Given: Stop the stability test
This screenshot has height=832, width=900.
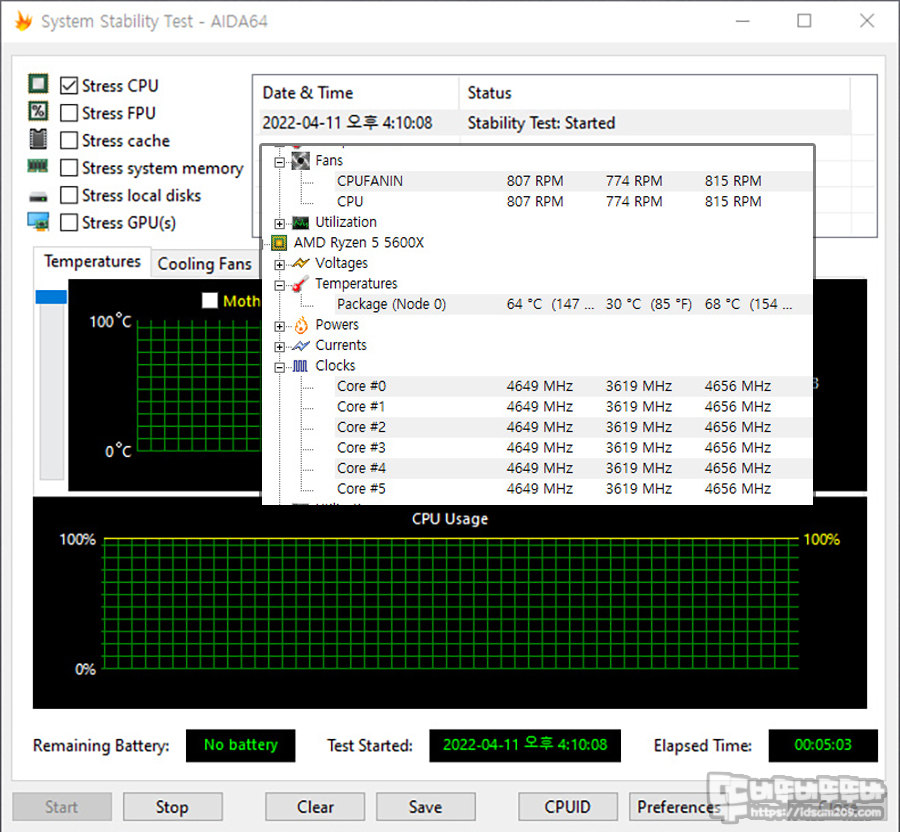Looking at the screenshot, I should (x=172, y=807).
